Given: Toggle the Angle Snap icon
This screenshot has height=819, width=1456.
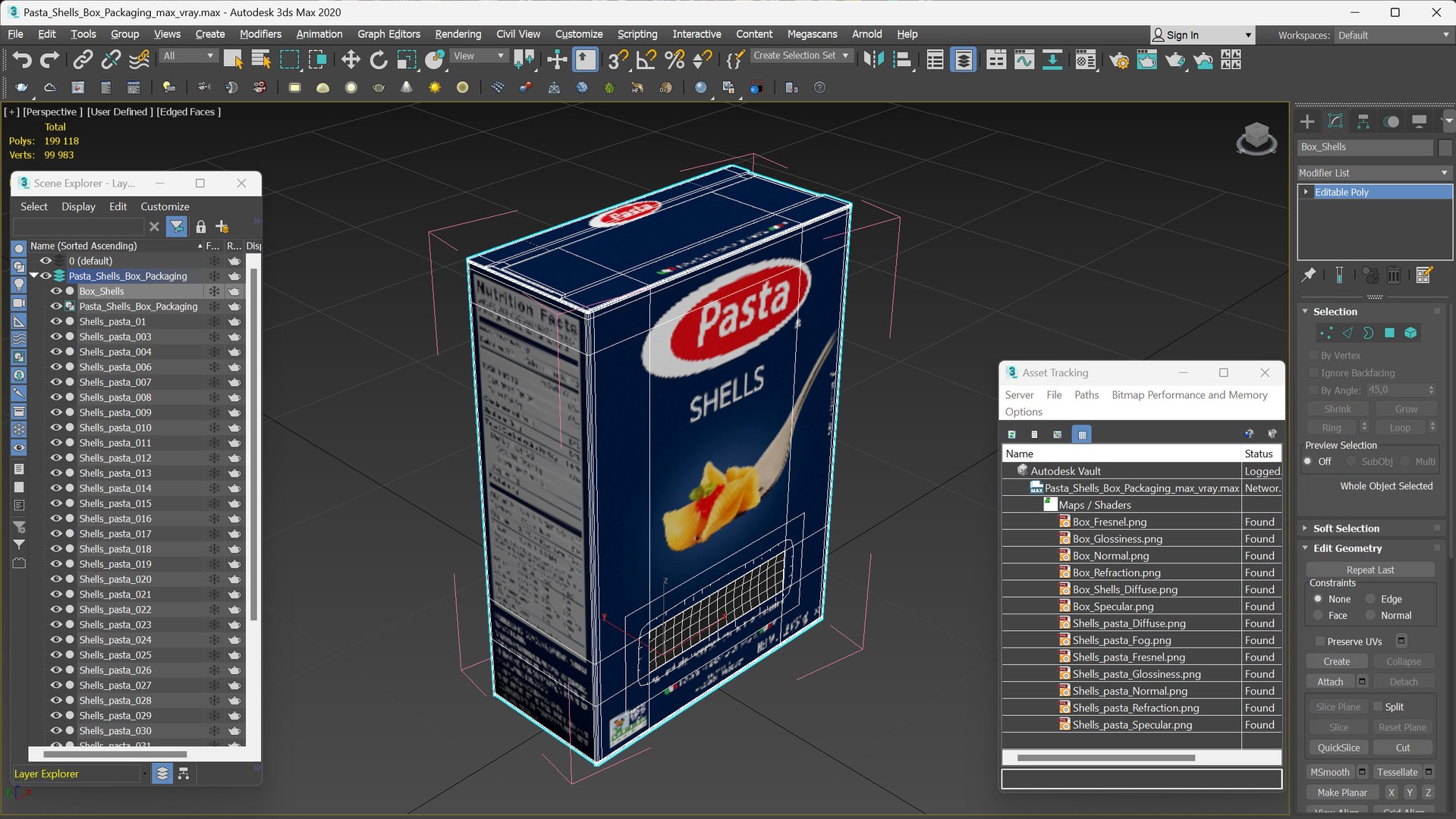Looking at the screenshot, I should point(646,59).
